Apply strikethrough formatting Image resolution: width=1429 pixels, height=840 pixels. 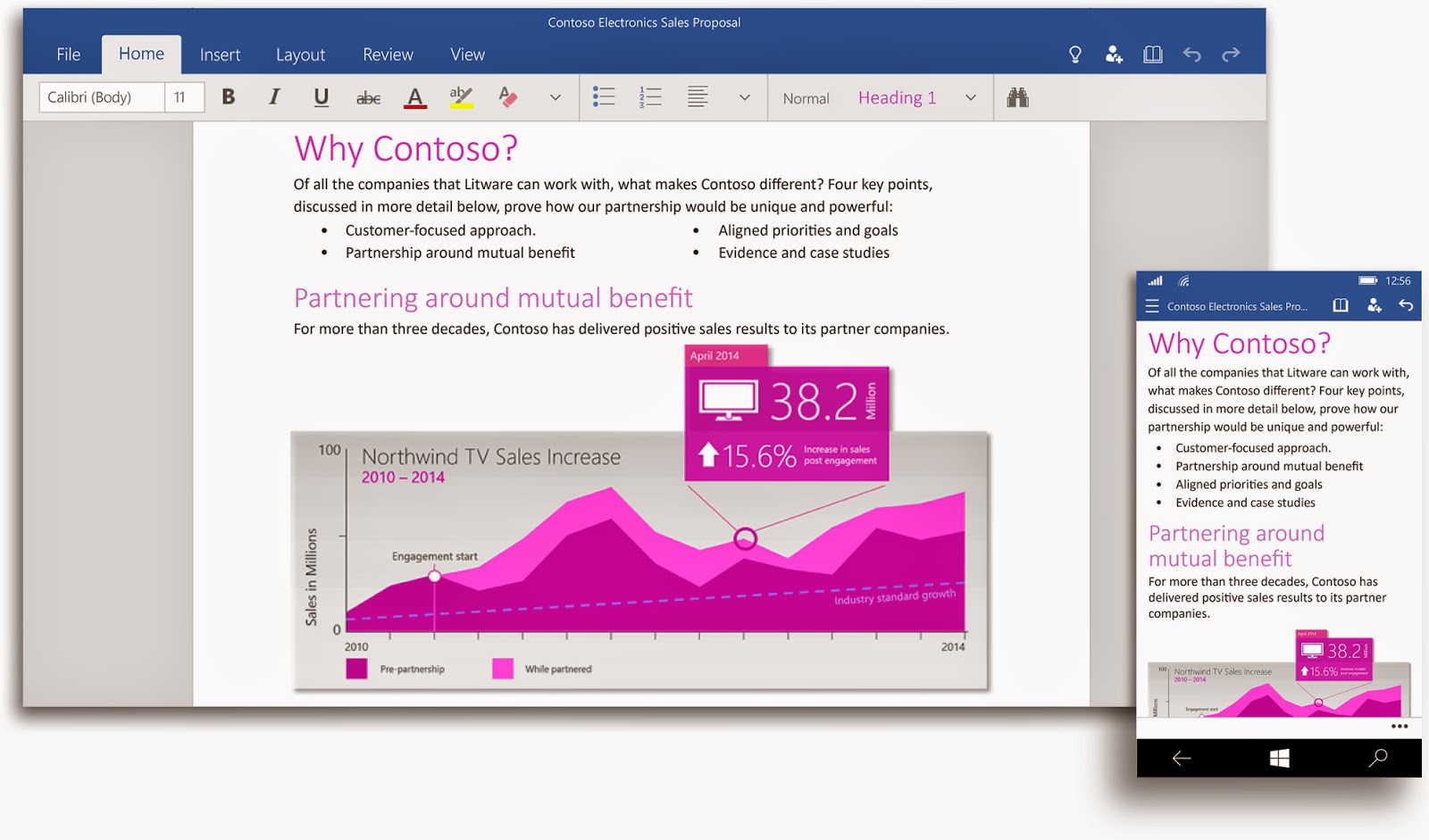pyautogui.click(x=368, y=97)
